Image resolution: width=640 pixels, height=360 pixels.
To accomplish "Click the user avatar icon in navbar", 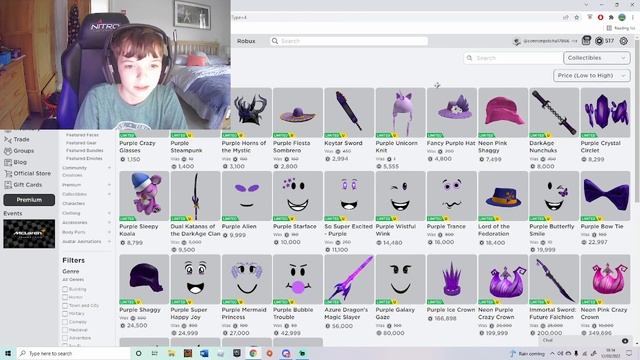I will pyautogui.click(x=517, y=41).
